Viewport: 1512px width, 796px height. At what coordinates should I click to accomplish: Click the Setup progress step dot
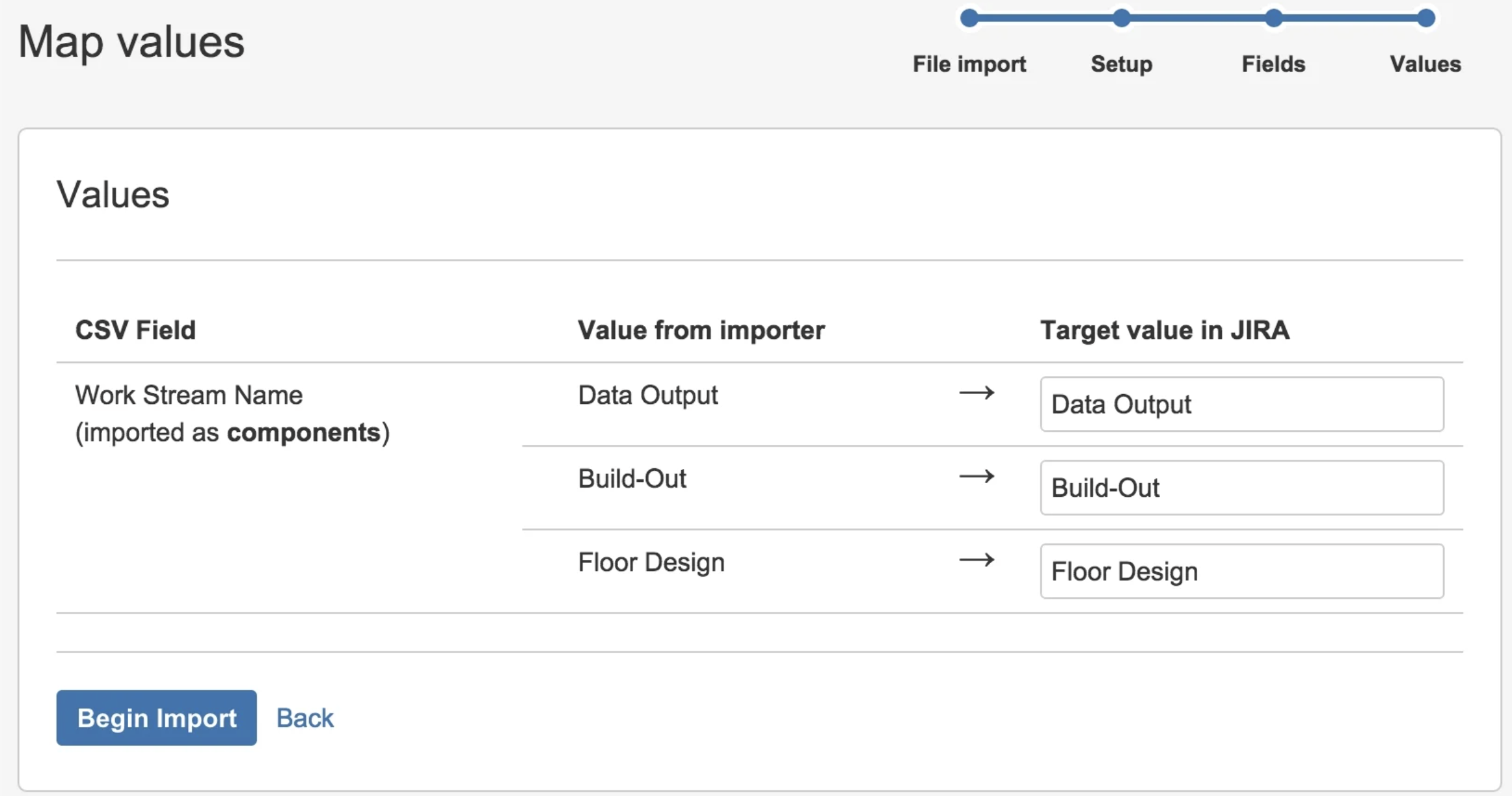[x=1121, y=18]
